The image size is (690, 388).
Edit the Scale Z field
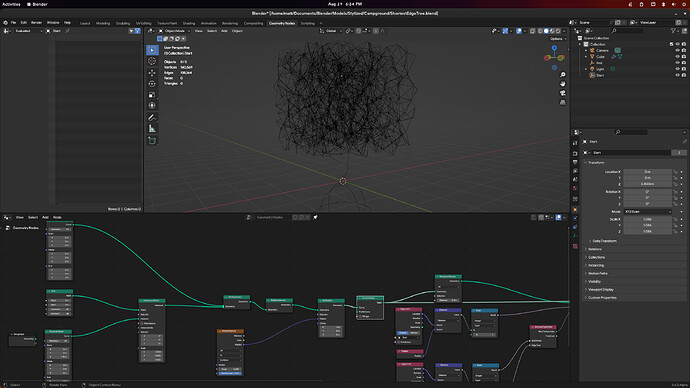tap(648, 232)
